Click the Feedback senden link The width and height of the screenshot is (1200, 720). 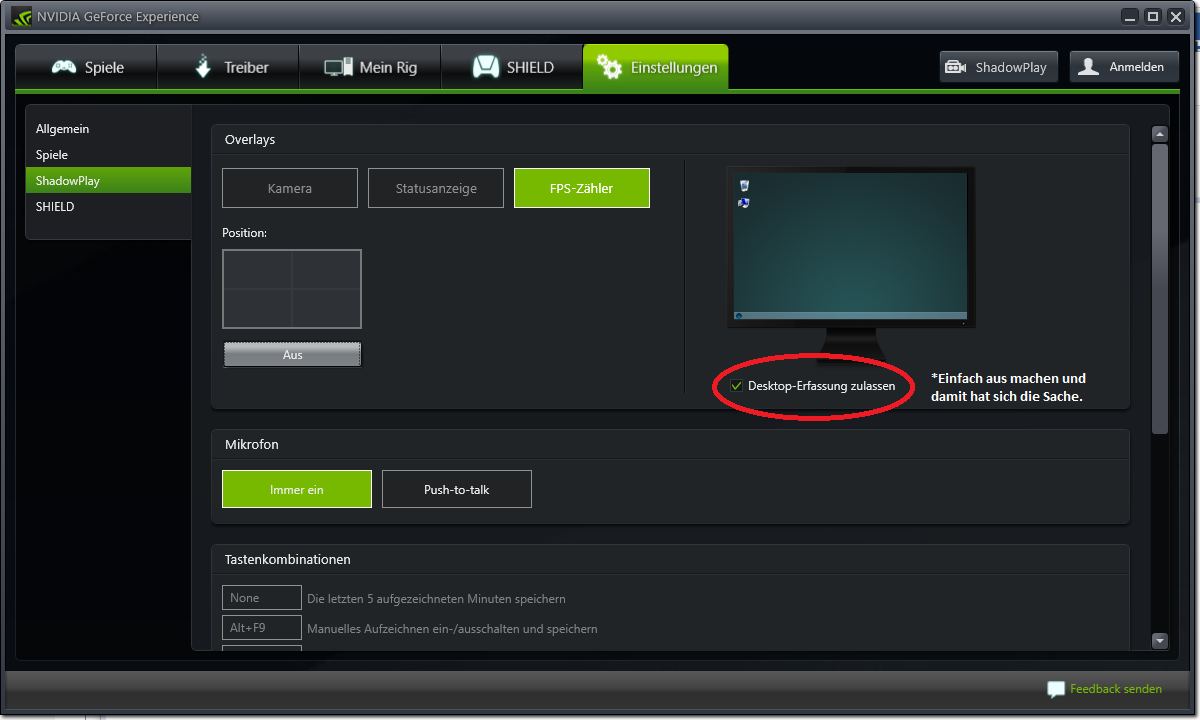point(1116,689)
